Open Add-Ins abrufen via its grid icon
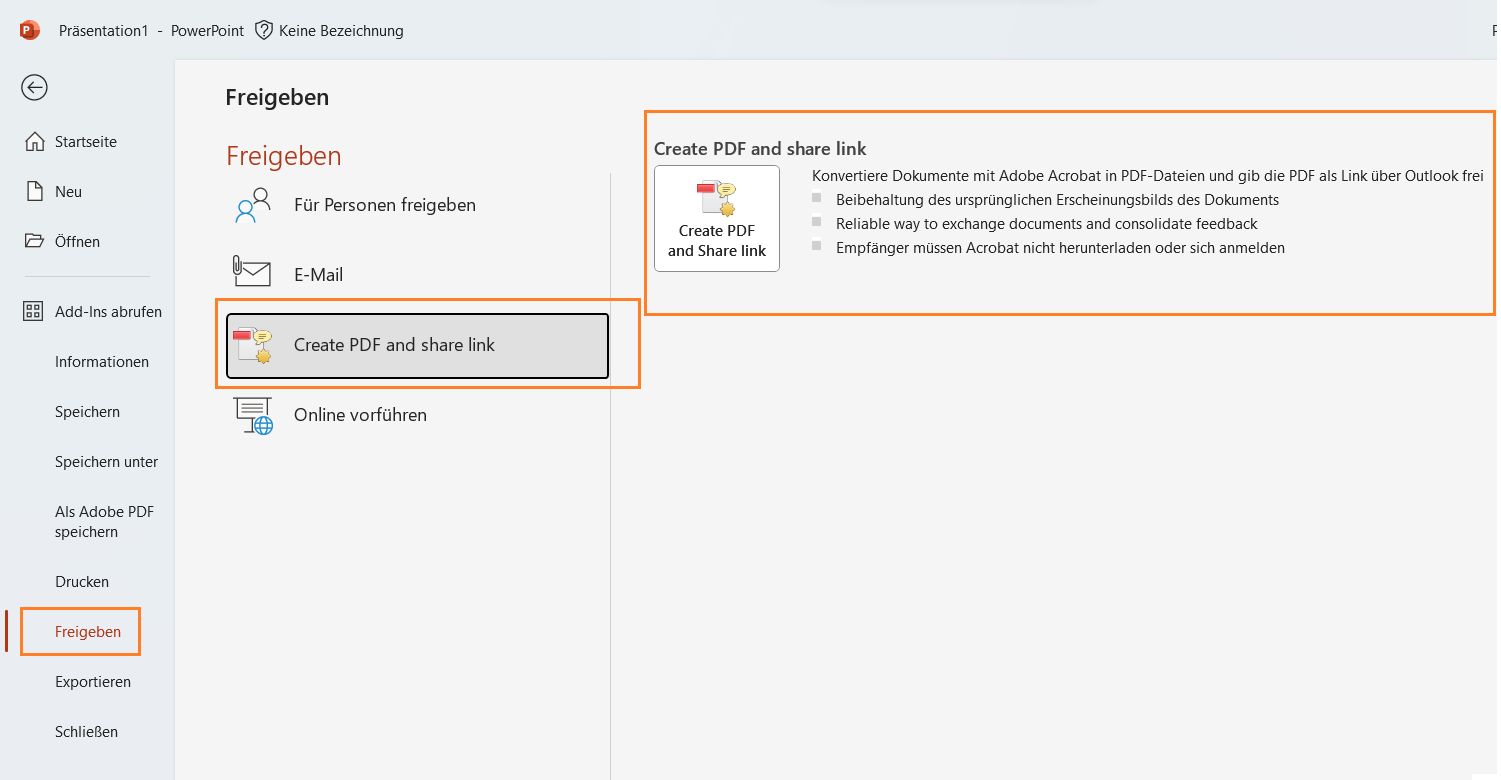This screenshot has width=1501, height=780. point(33,311)
